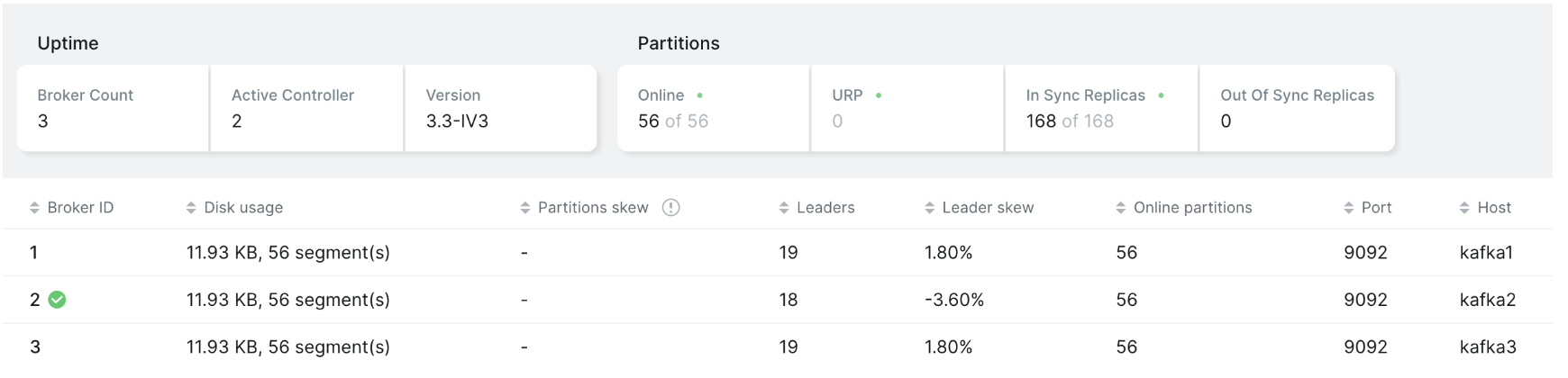Screen dimensions: 1568x378
Task: Click the Leader skew sort icon
Action: click(x=930, y=208)
